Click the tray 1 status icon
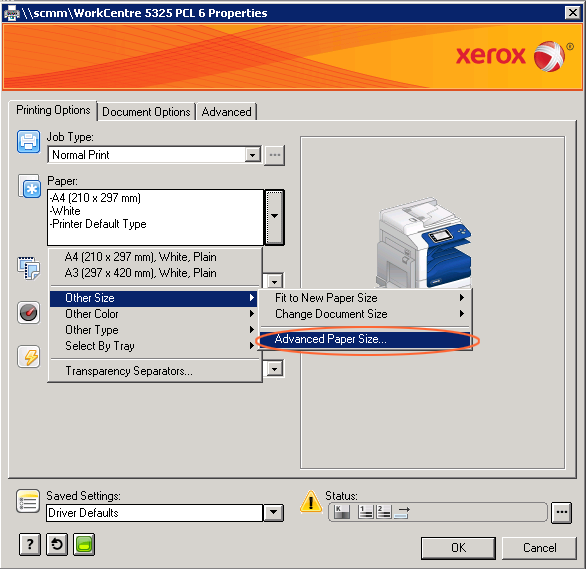Screen dimensions: 586x569 pyautogui.click(x=366, y=511)
